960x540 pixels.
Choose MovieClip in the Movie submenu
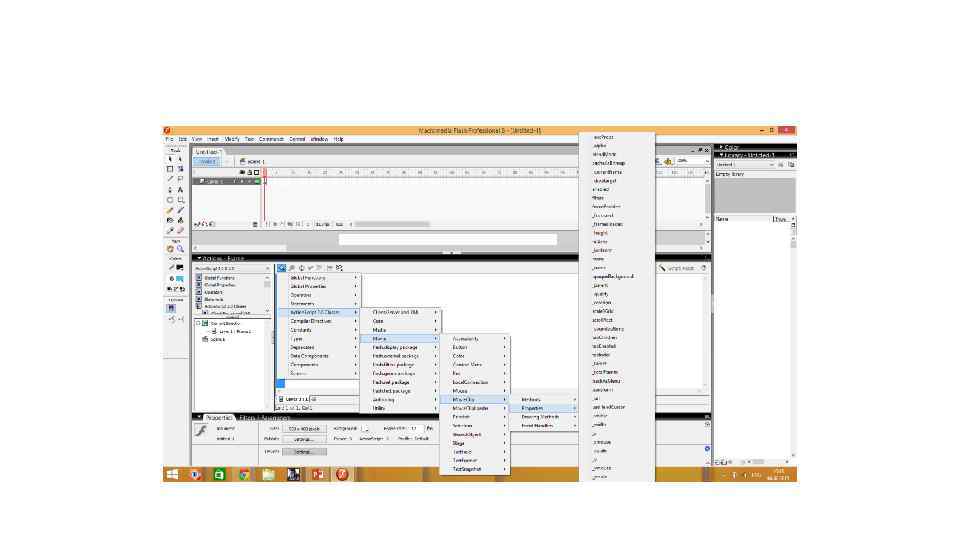(474, 400)
